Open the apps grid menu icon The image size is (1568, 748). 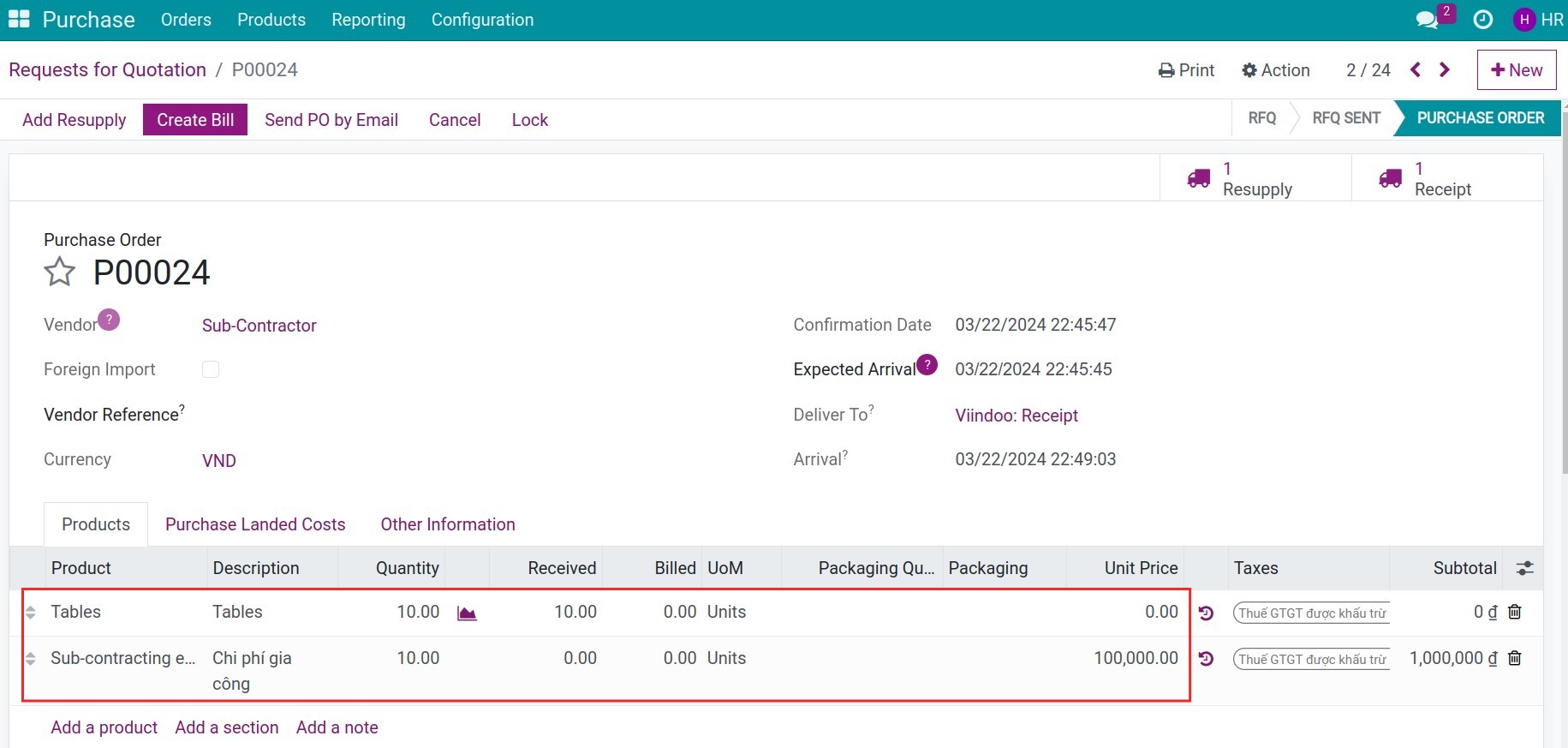point(19,20)
